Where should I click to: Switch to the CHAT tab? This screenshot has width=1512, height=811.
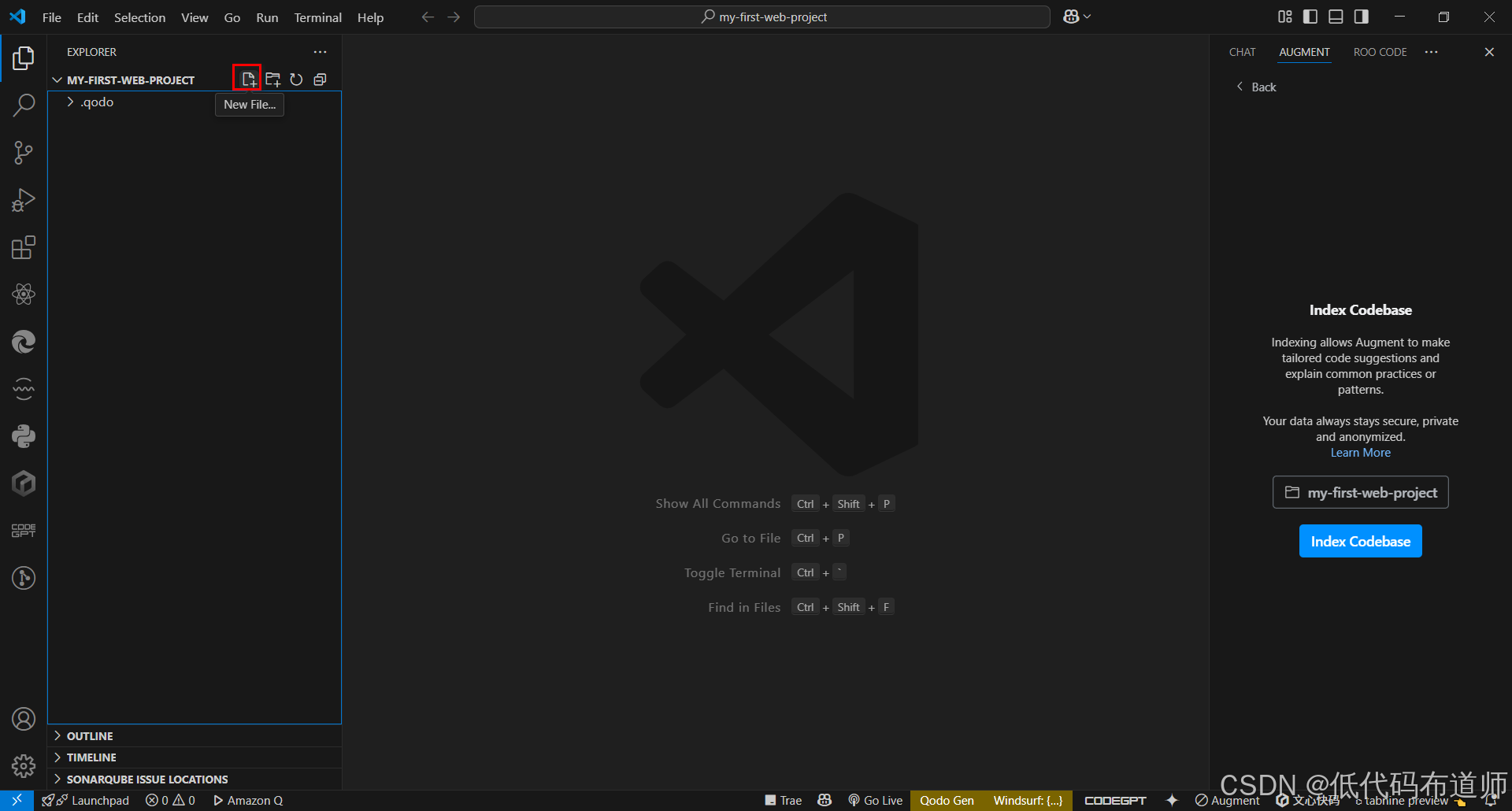(1242, 52)
